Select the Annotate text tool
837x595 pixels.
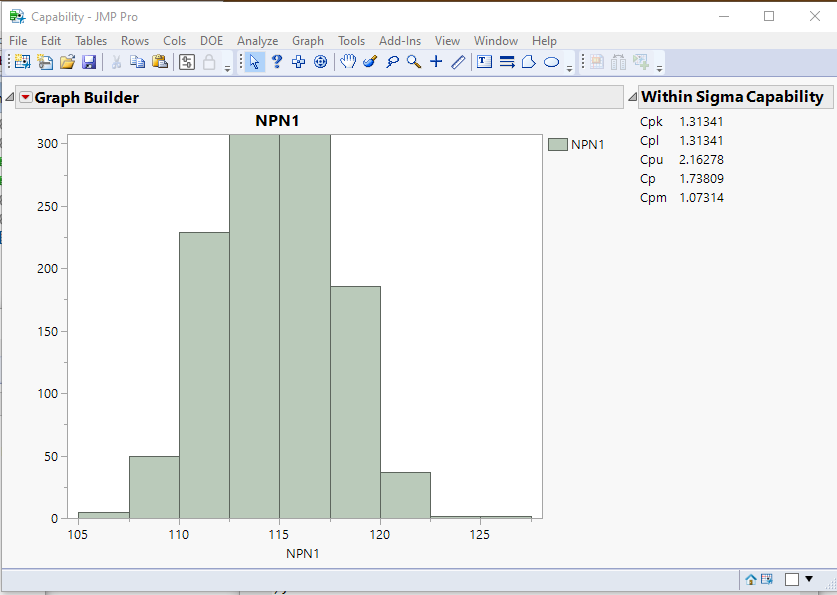[483, 62]
